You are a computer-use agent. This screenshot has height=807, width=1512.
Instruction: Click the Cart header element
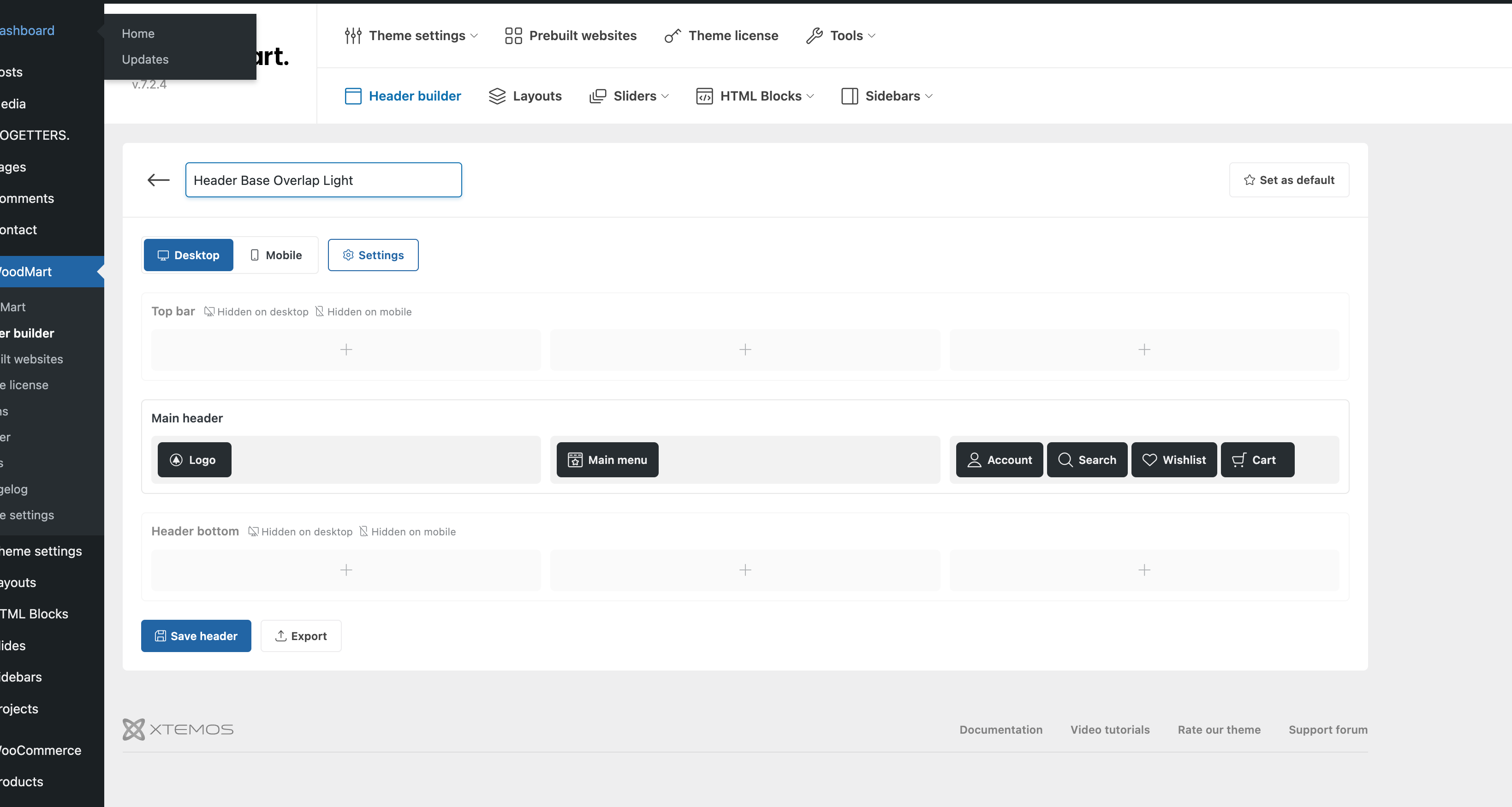click(x=1256, y=460)
